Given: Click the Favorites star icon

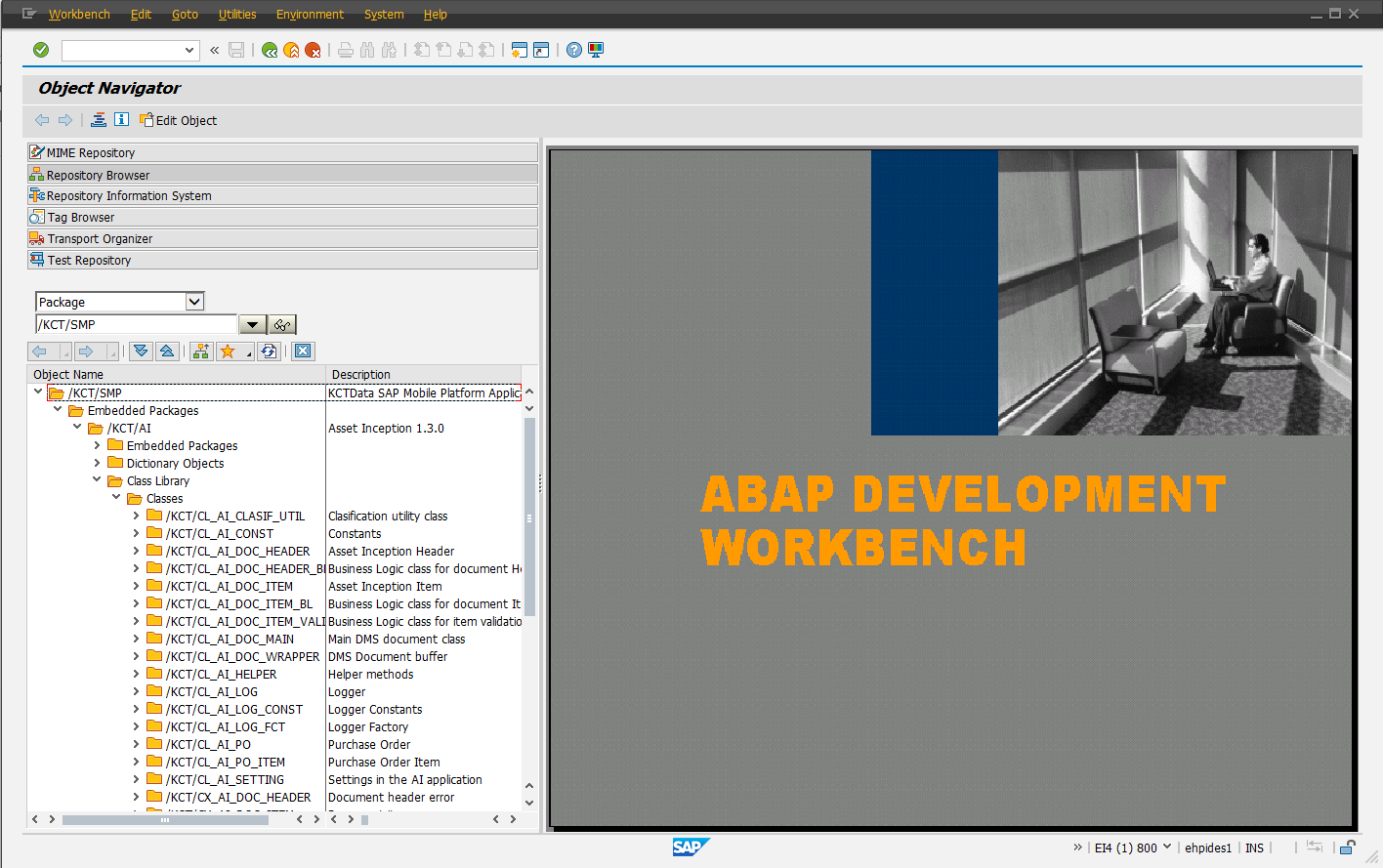Looking at the screenshot, I should [228, 351].
